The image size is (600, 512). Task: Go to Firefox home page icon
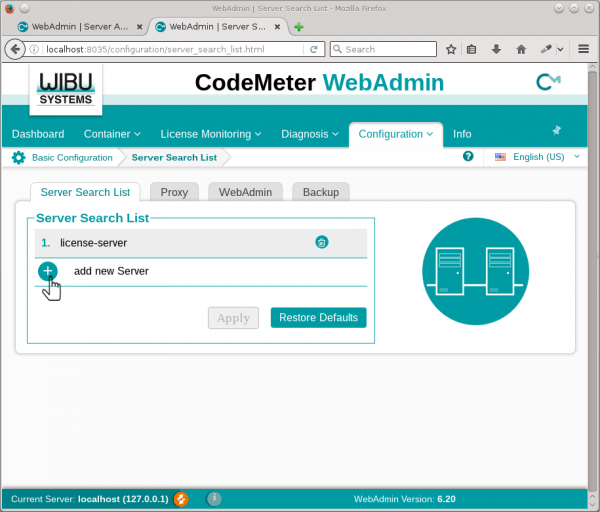521,49
